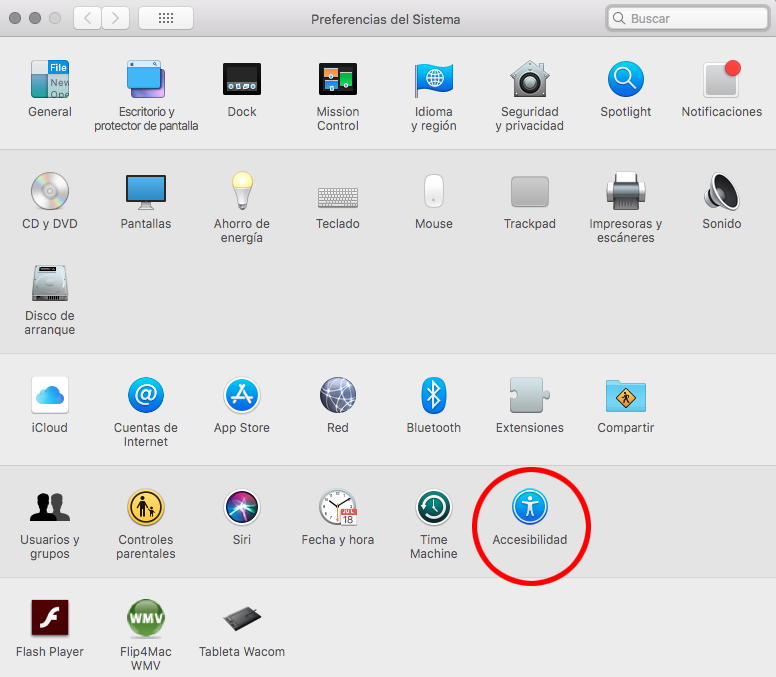Image resolution: width=776 pixels, height=677 pixels.
Task: Open Siri preferences icon
Action: click(x=242, y=507)
